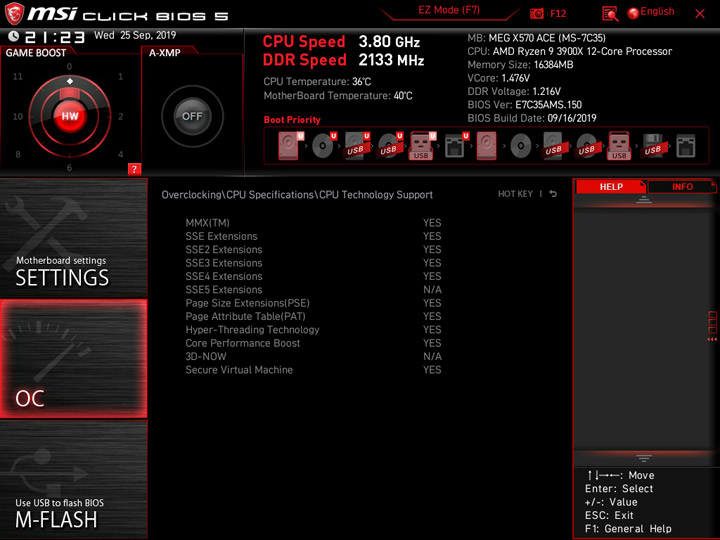Select the legacy hard disk boot icon without U badge
The width and height of the screenshot is (720, 540).
coord(486,146)
